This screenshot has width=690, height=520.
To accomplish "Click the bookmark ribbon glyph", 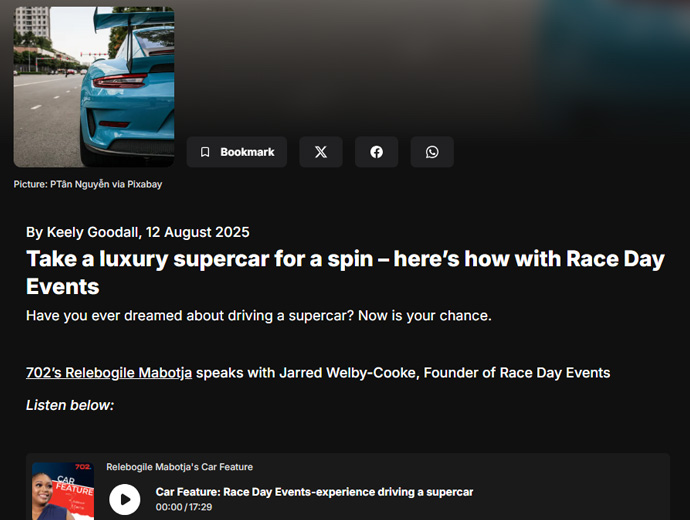I will pyautogui.click(x=205, y=152).
